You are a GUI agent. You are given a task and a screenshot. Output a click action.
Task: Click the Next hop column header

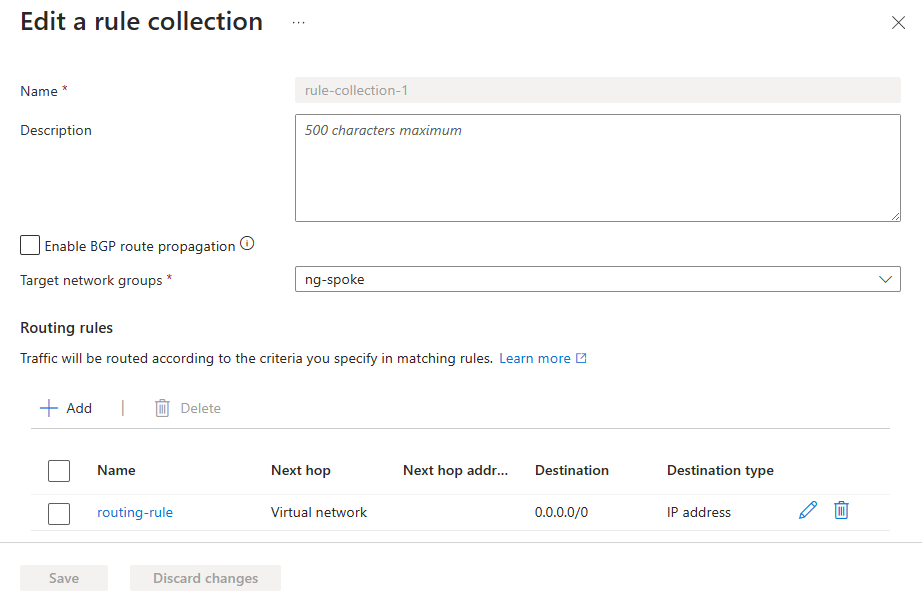click(300, 470)
